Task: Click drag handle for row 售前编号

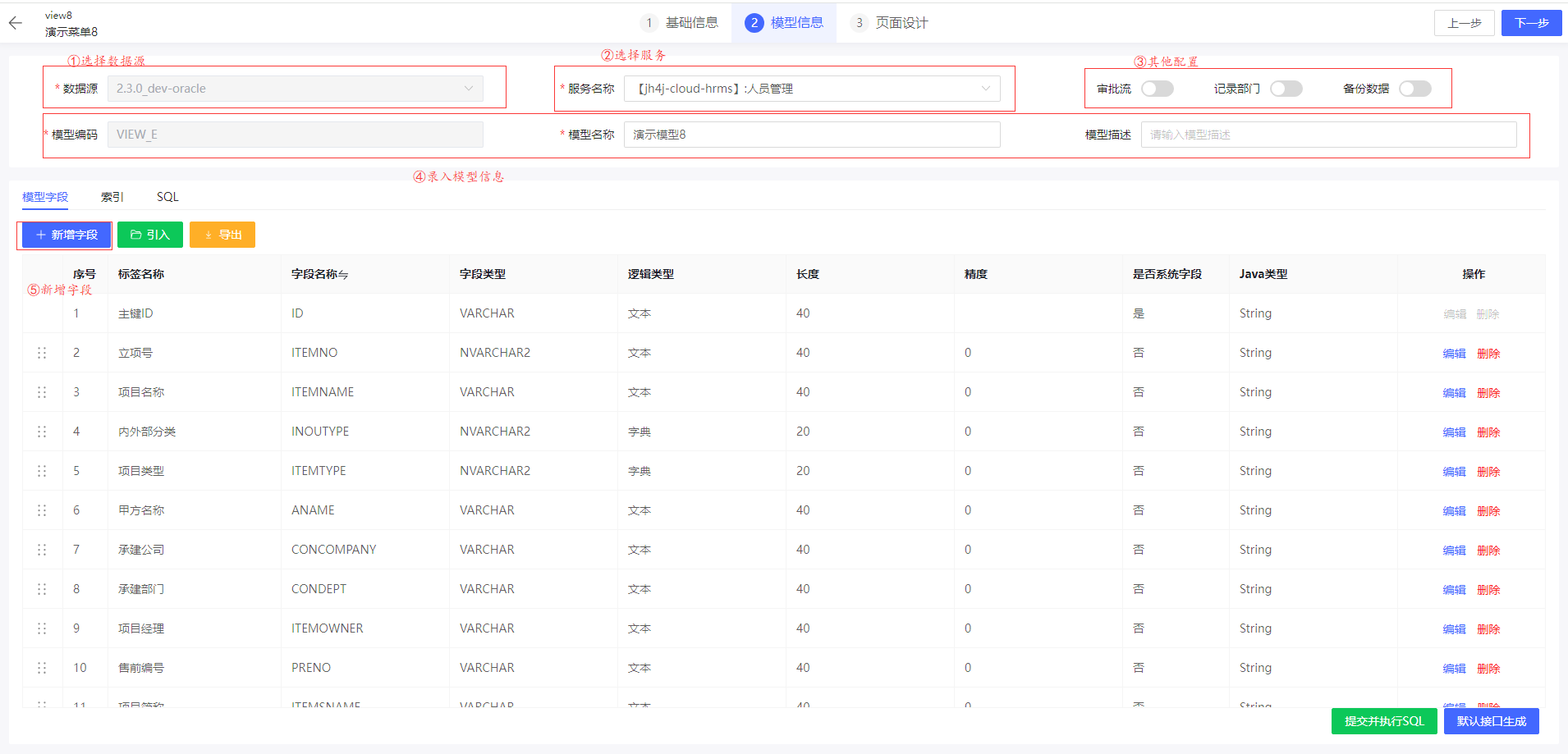Action: click(x=42, y=668)
